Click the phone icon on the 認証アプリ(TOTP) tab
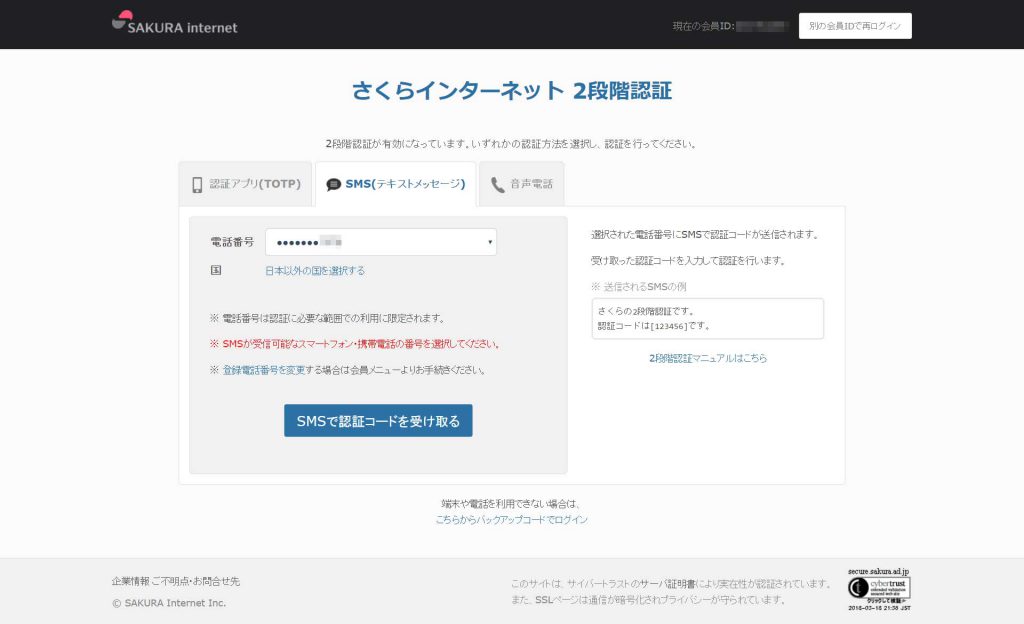 click(x=197, y=185)
